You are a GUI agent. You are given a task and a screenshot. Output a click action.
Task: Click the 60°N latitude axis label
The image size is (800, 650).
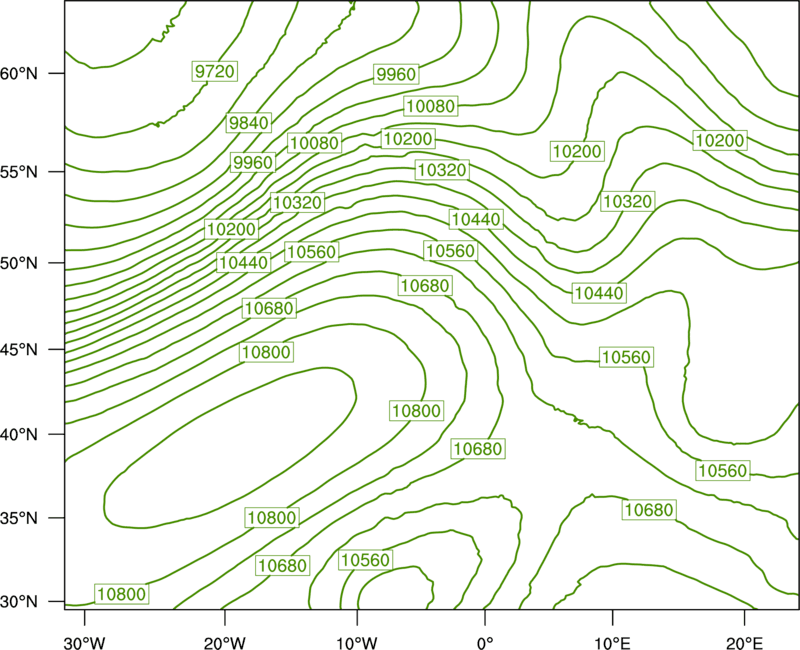click(x=19, y=74)
